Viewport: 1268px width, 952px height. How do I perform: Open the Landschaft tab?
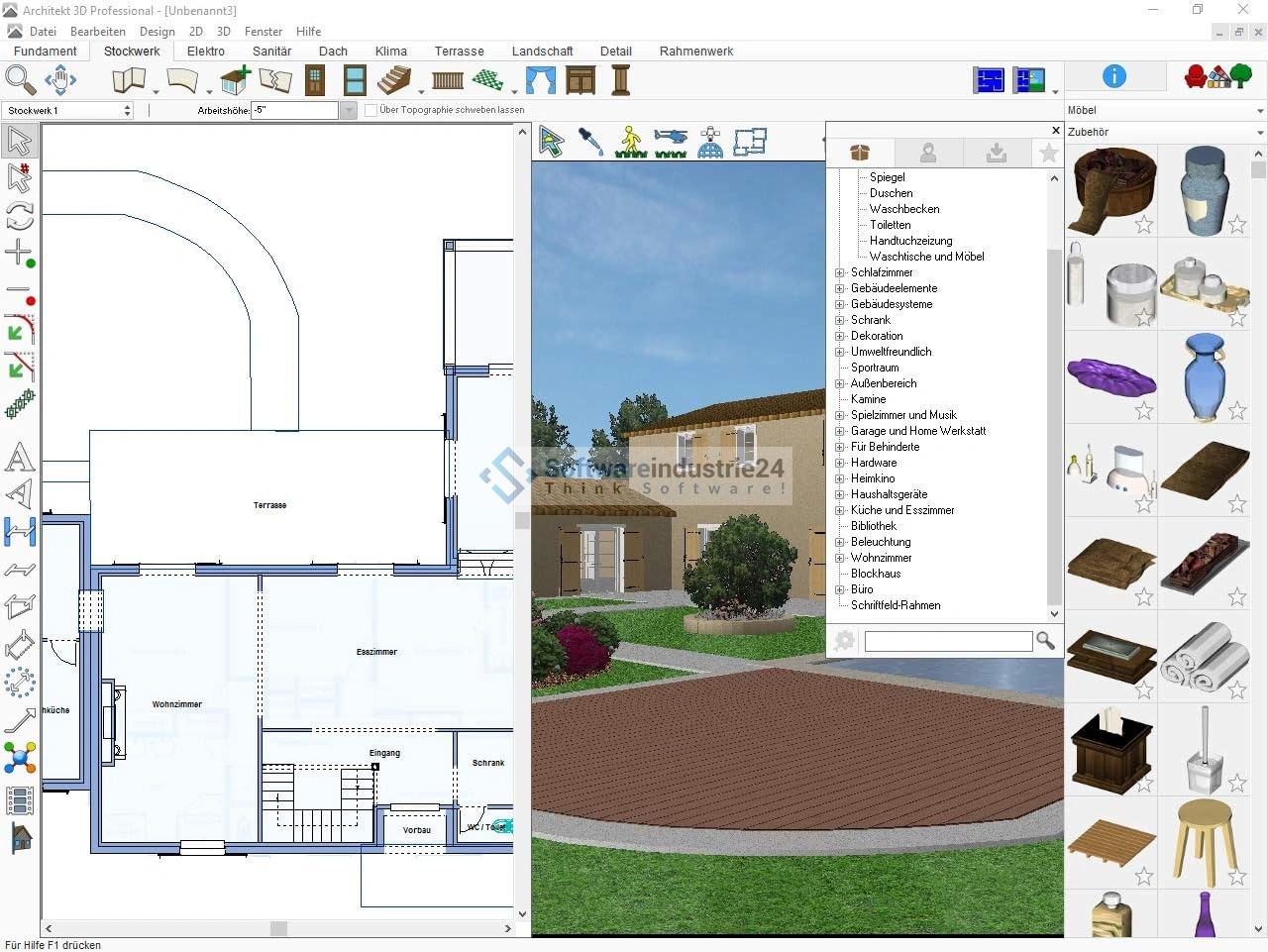(542, 52)
